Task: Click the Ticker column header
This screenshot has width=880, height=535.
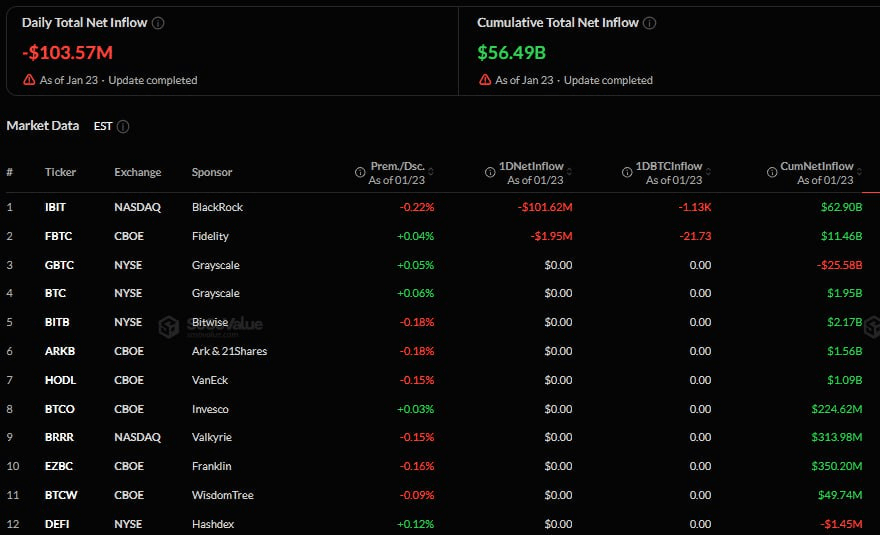Action: [x=60, y=172]
